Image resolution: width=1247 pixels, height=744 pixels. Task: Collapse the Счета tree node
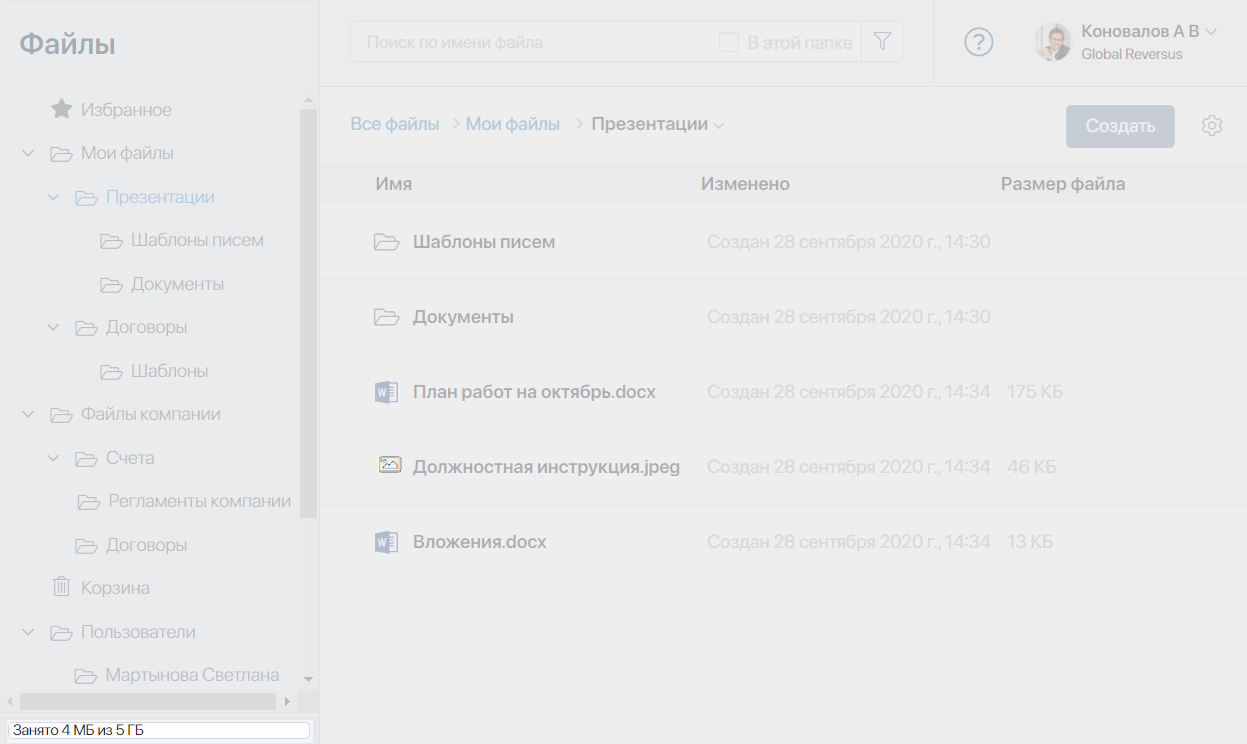tap(54, 459)
